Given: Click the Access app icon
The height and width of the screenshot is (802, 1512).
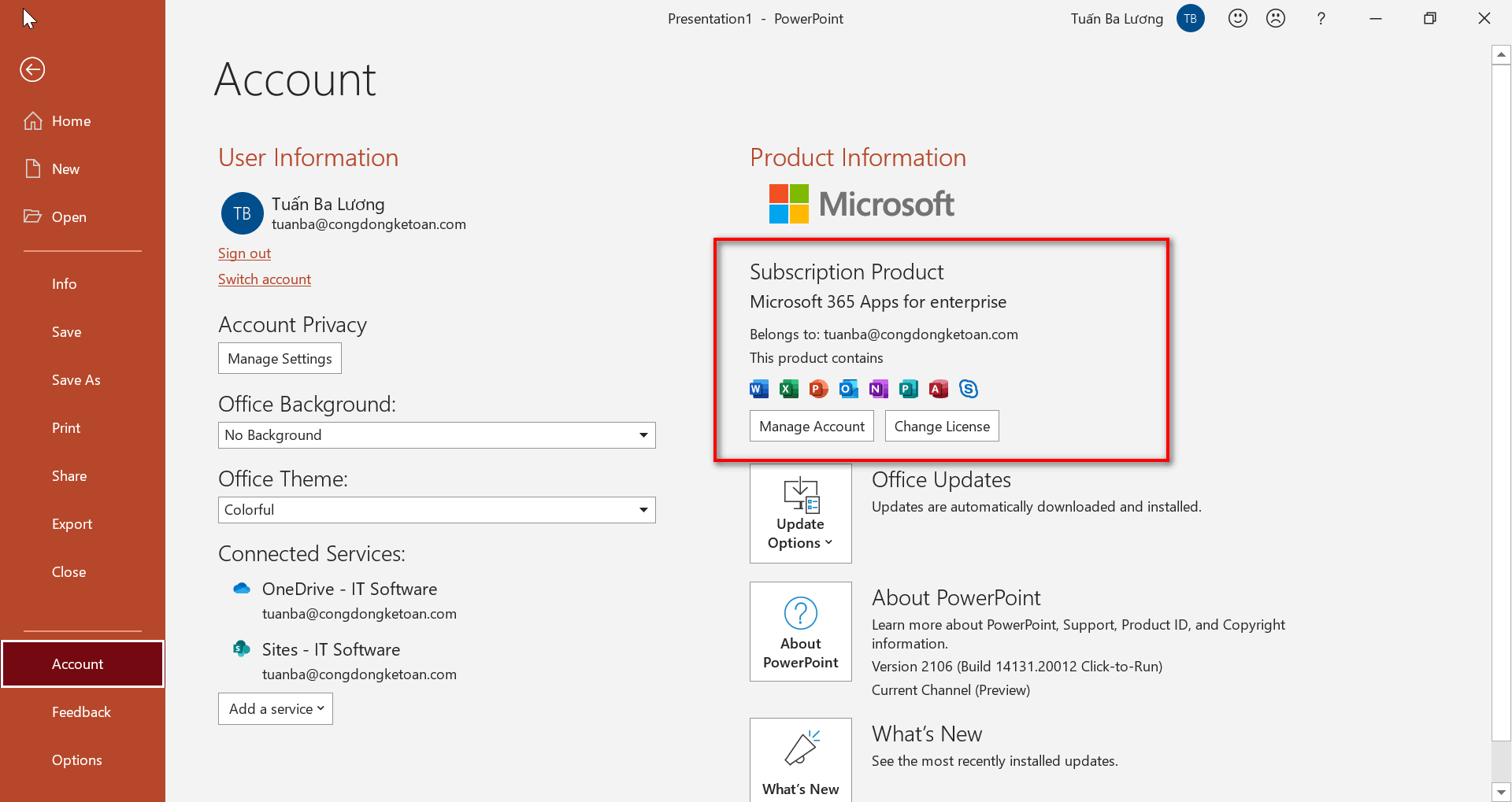Looking at the screenshot, I should point(939,389).
